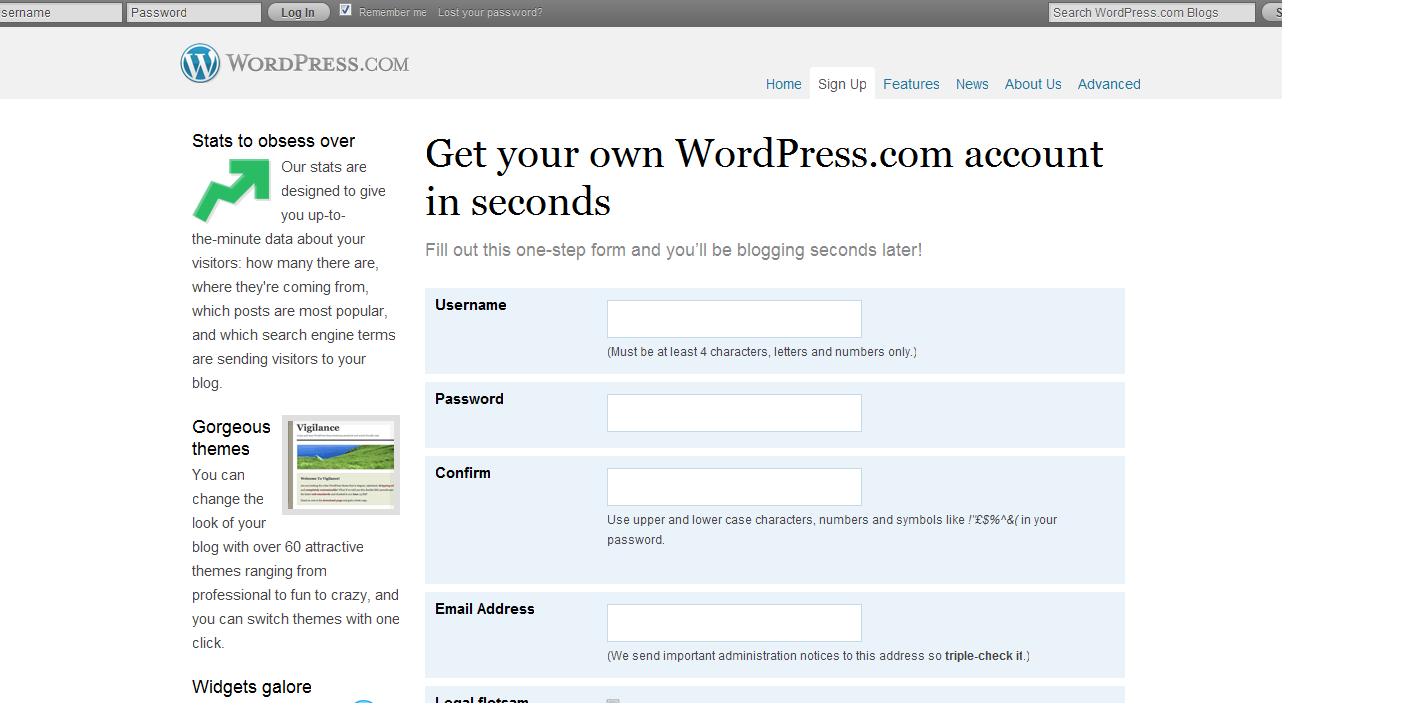This screenshot has width=1420, height=707.
Task: Open the Home tab
Action: coord(784,84)
